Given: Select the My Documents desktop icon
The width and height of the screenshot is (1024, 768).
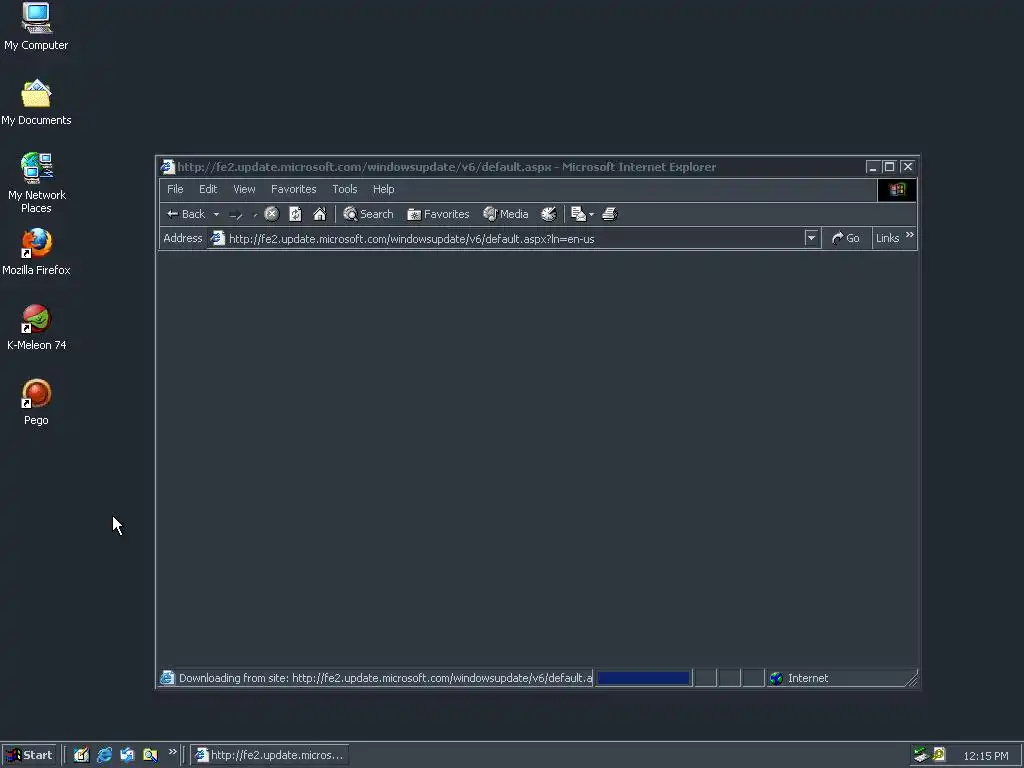Looking at the screenshot, I should coord(36,103).
